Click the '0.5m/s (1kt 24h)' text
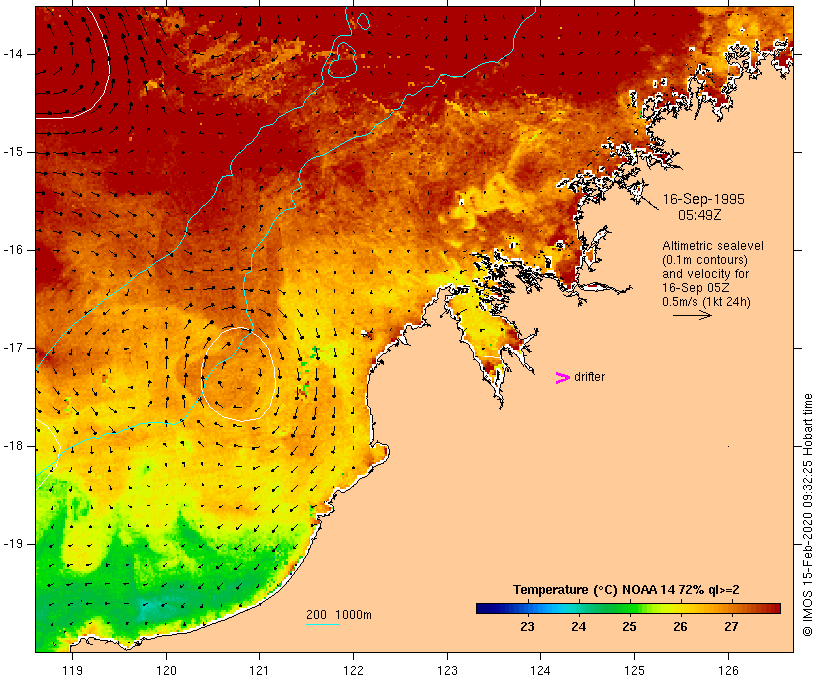Image resolution: width=820 pixels, height=680 pixels. pyautogui.click(x=706, y=302)
